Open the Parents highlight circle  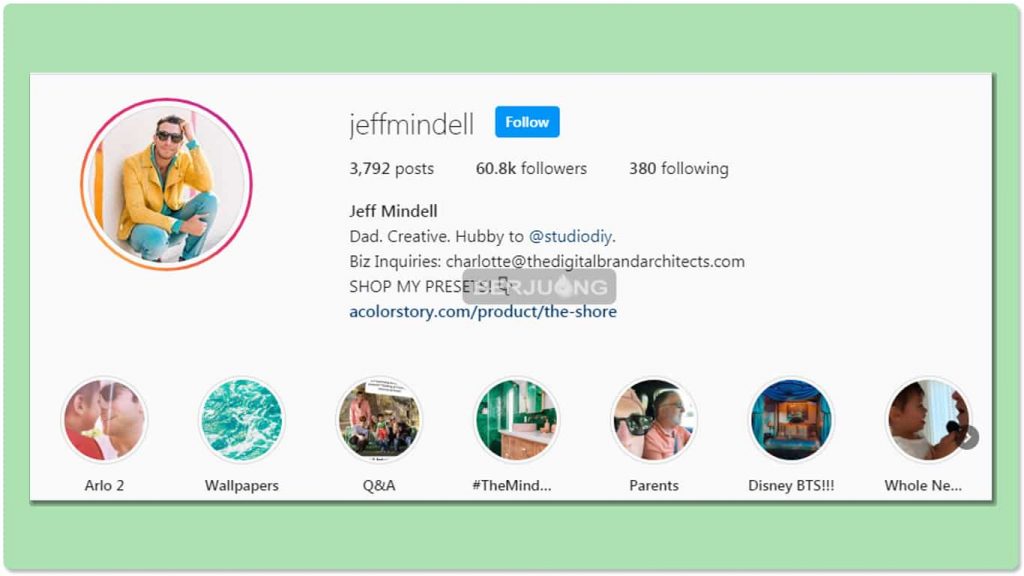point(654,420)
